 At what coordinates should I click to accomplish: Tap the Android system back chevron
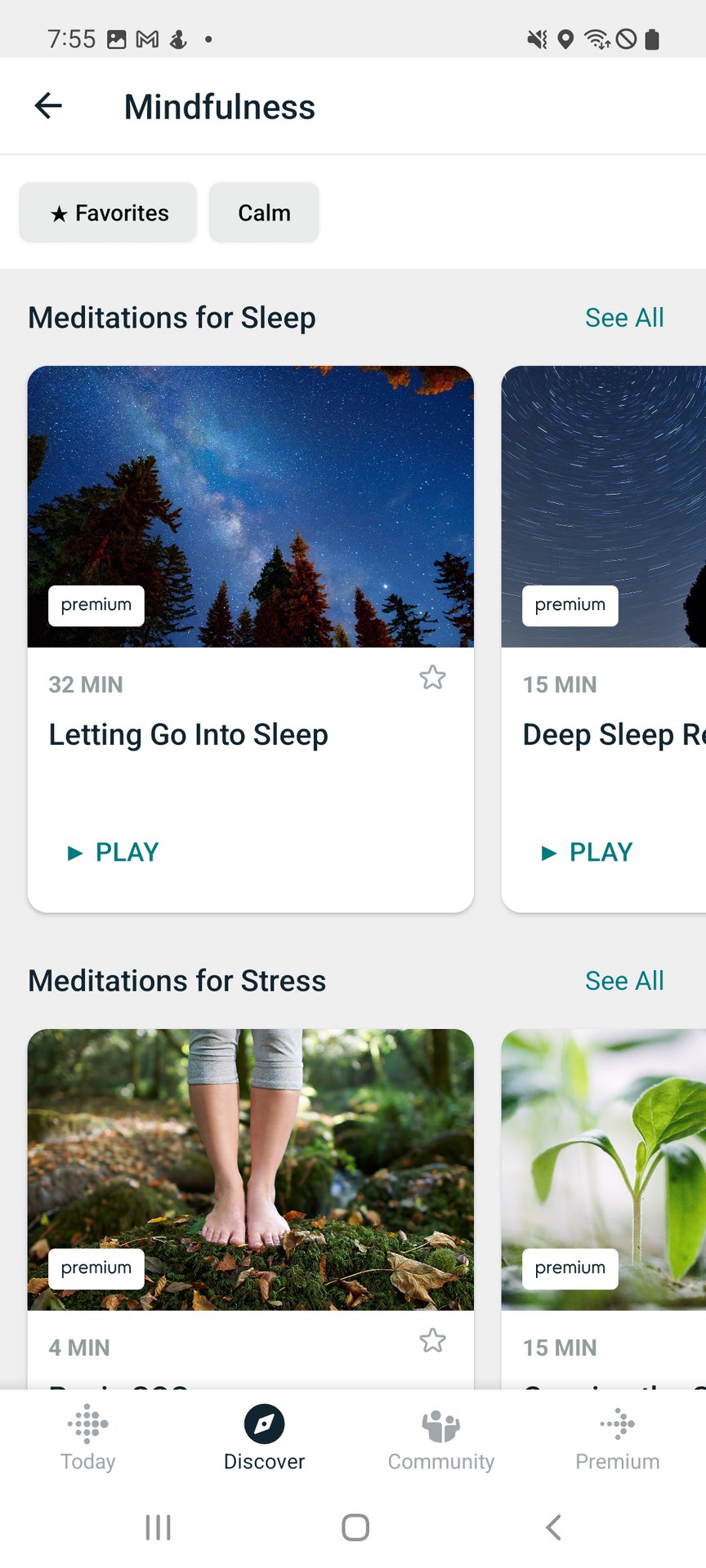coord(553,1527)
